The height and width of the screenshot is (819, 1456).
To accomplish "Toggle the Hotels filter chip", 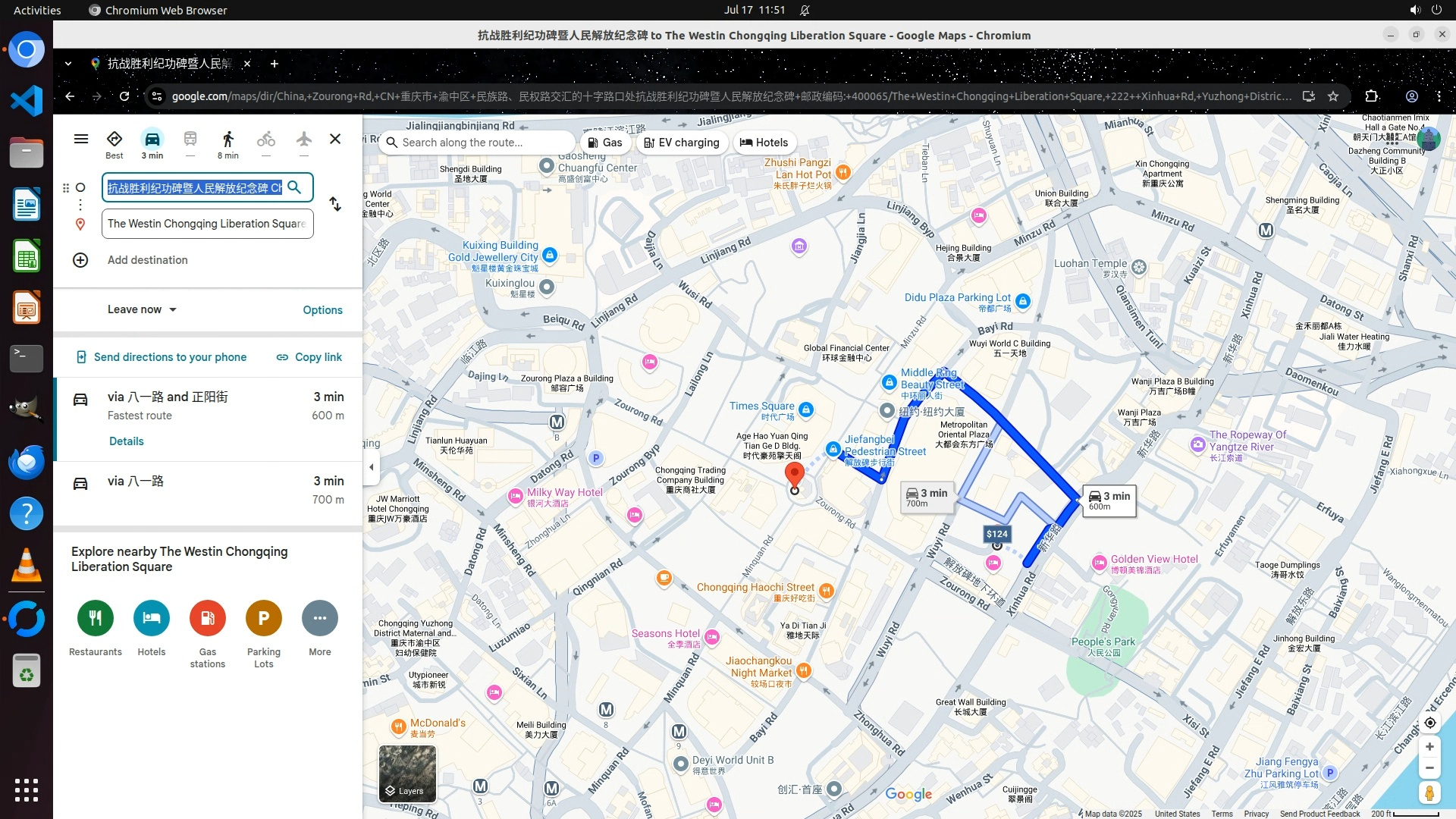I will tap(764, 143).
